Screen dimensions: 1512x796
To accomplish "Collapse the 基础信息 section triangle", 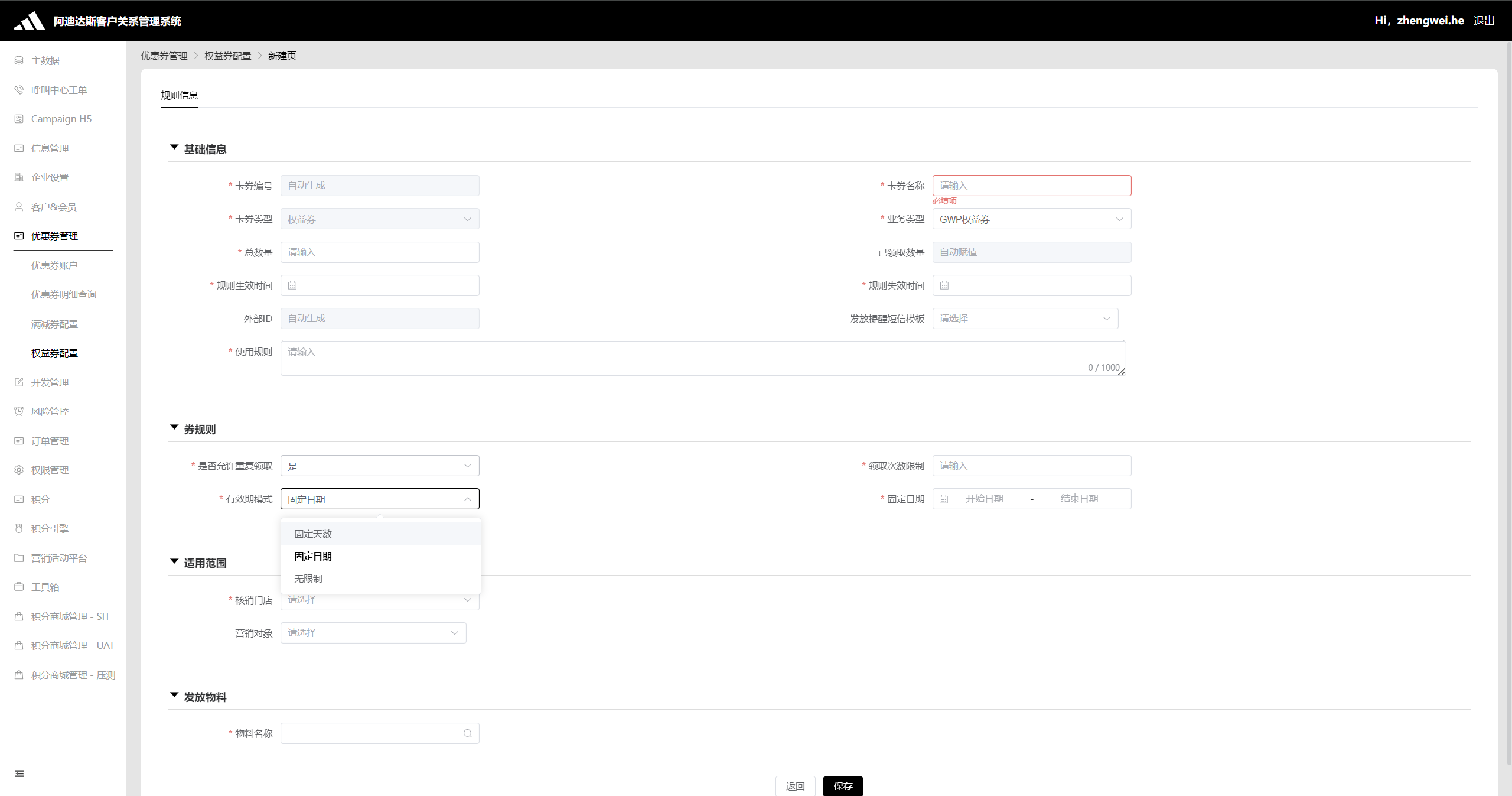I will coord(174,148).
